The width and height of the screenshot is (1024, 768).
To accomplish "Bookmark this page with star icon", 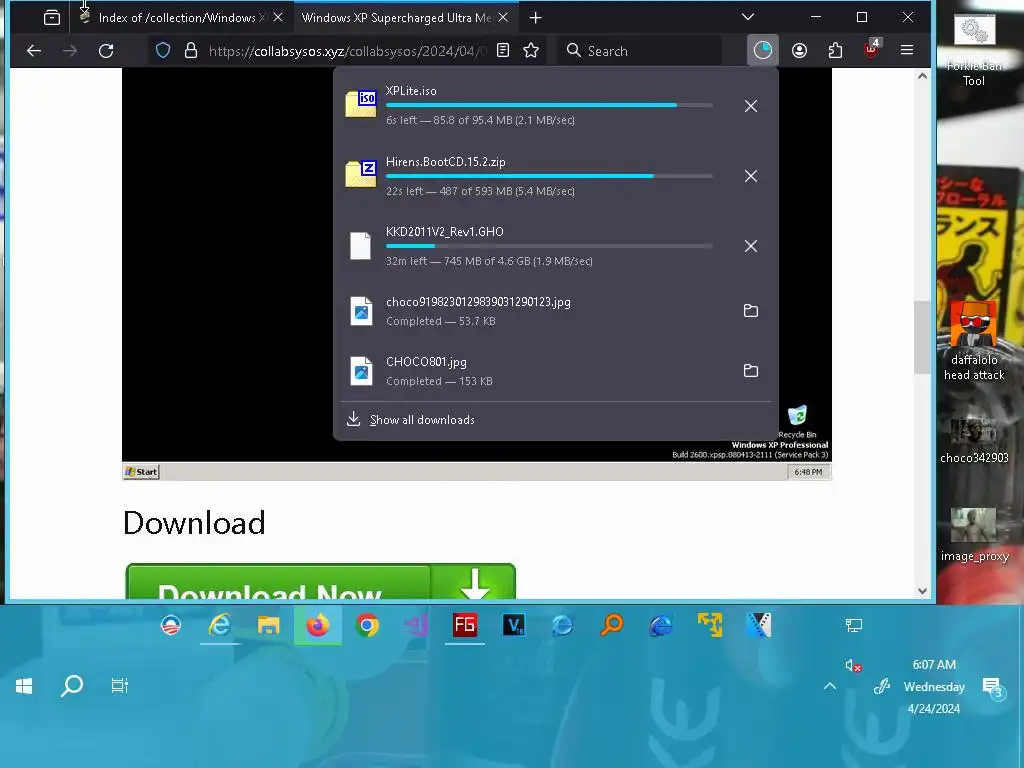I will 531,50.
